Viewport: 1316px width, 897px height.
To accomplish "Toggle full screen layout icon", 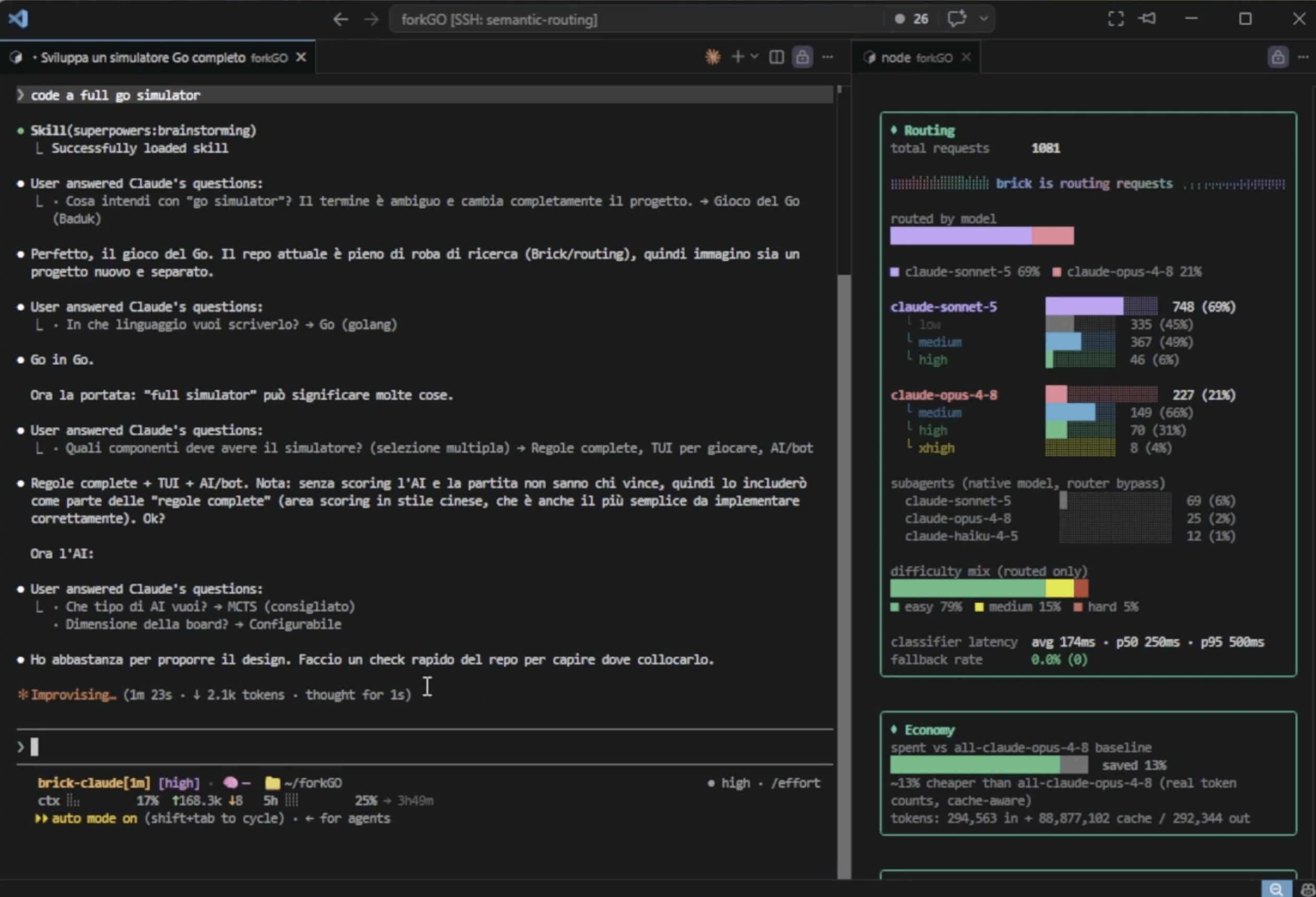I will [1115, 19].
